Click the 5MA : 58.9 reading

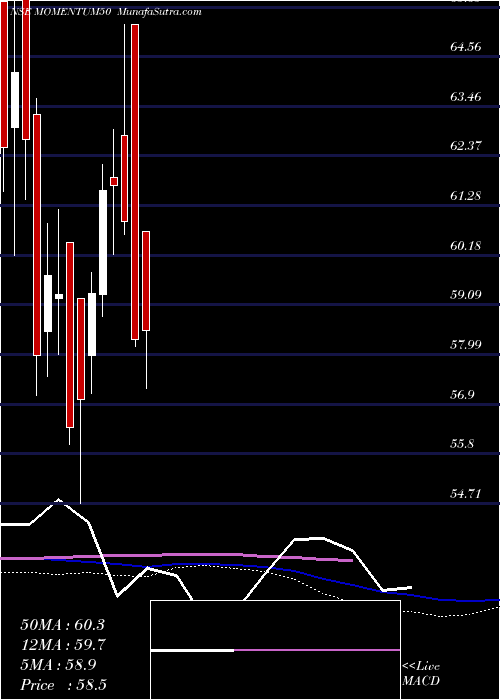click(x=58, y=665)
